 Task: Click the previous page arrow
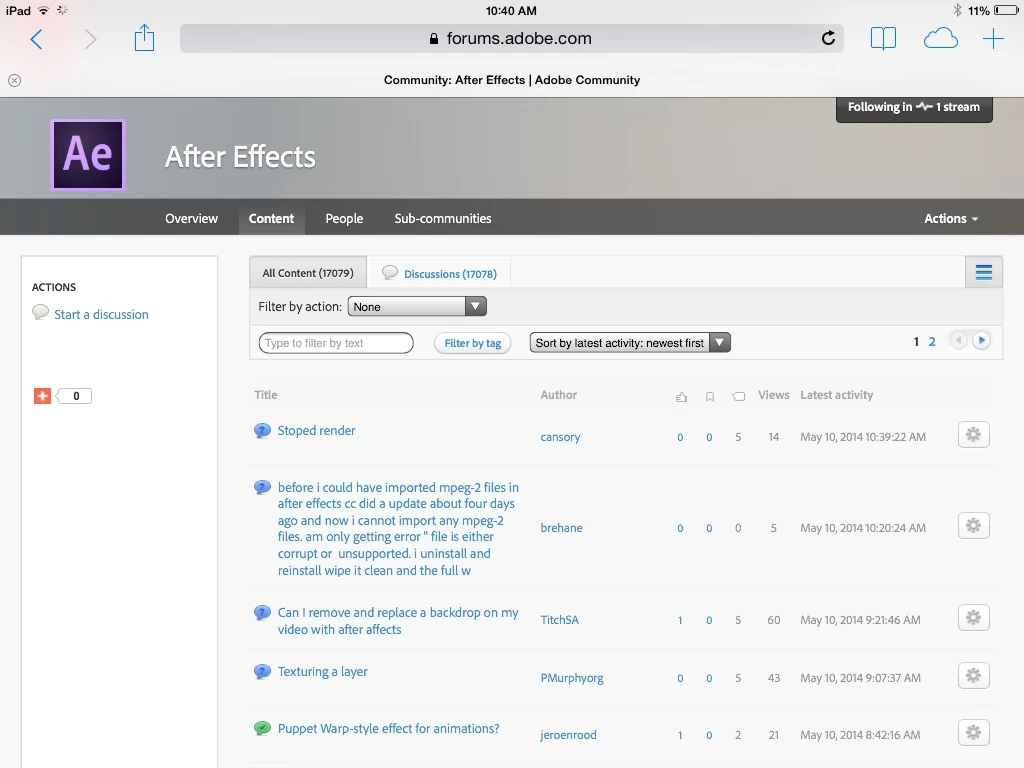click(958, 341)
